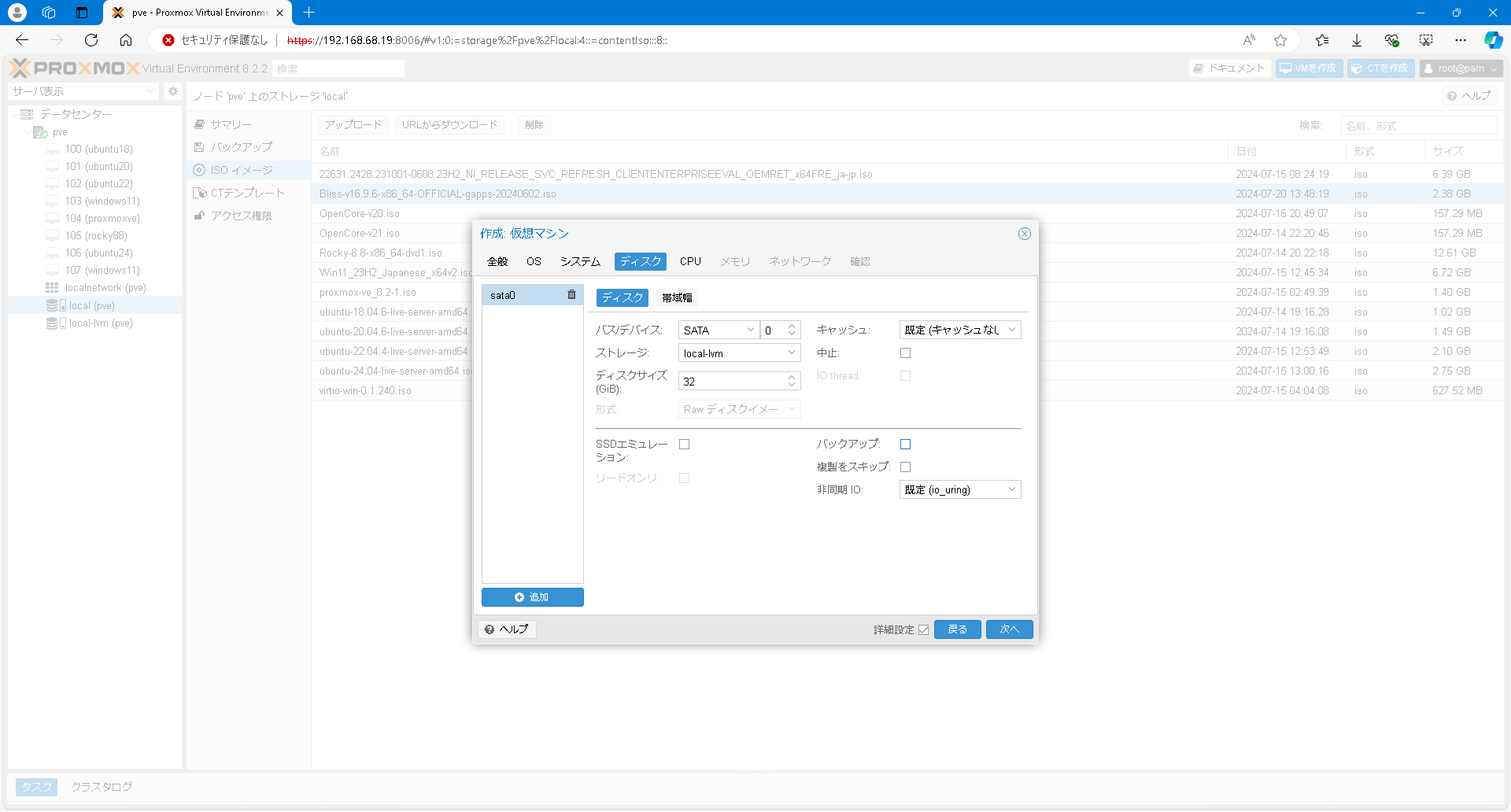The width and height of the screenshot is (1511, 812).
Task: Close the Create Virtual Machine dialog
Action: (x=1024, y=234)
